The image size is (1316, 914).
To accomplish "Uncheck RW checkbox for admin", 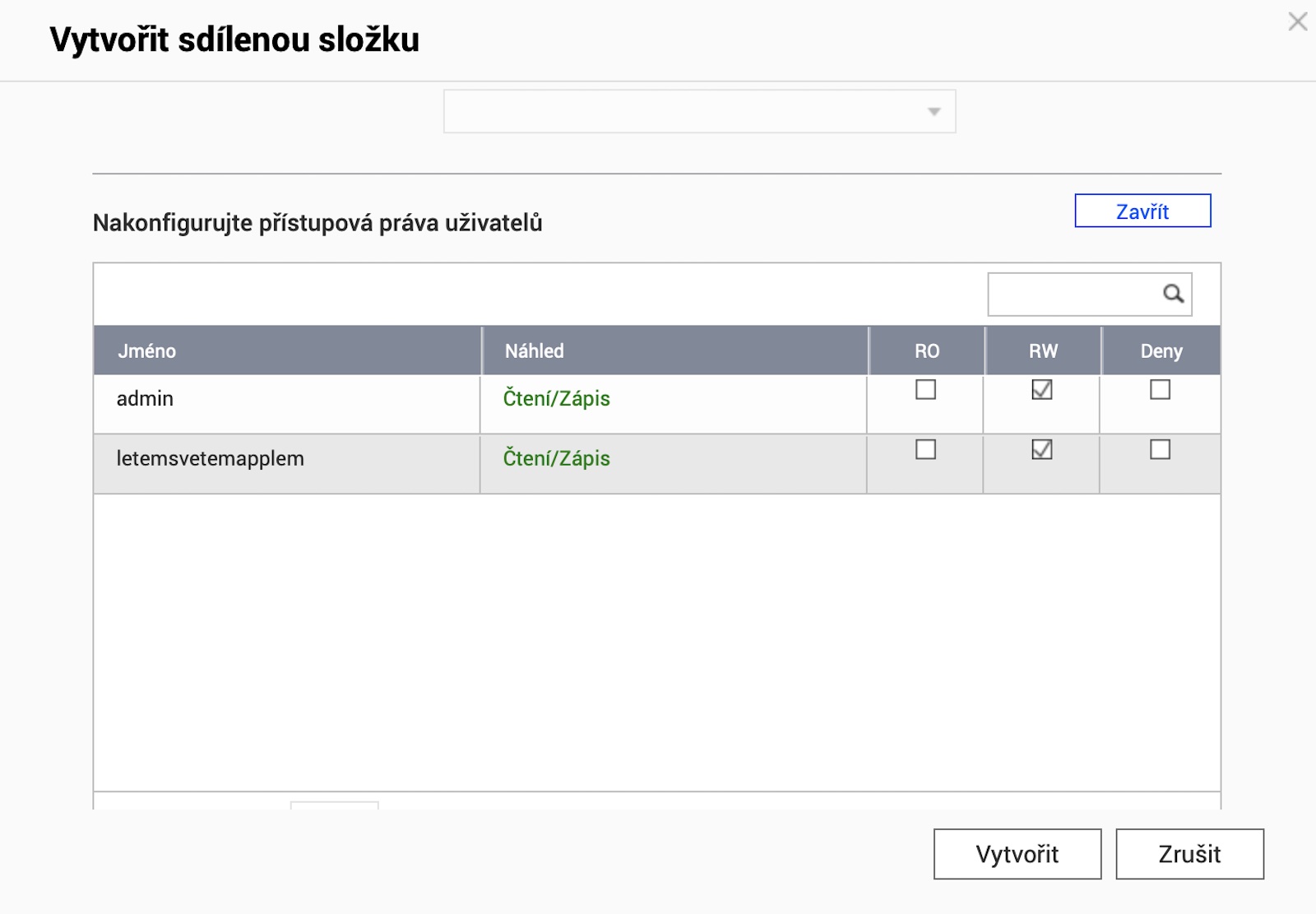I will (1041, 389).
